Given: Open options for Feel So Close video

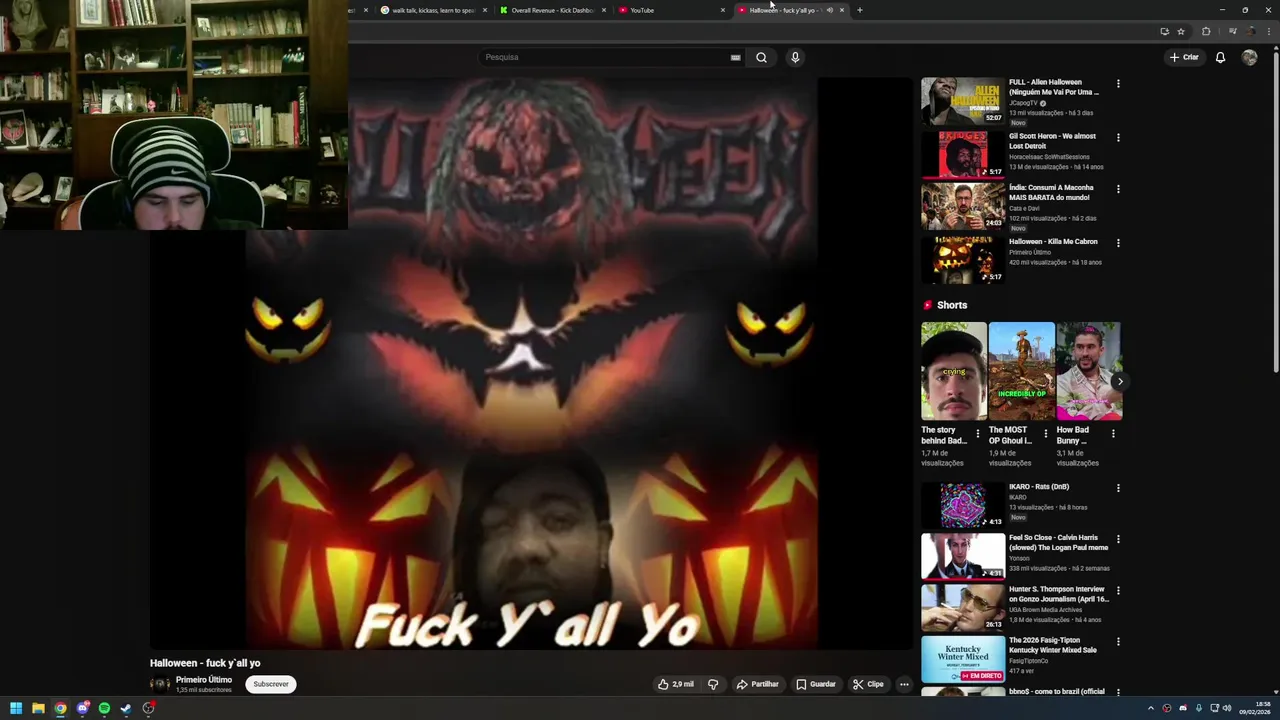Looking at the screenshot, I should [1118, 539].
